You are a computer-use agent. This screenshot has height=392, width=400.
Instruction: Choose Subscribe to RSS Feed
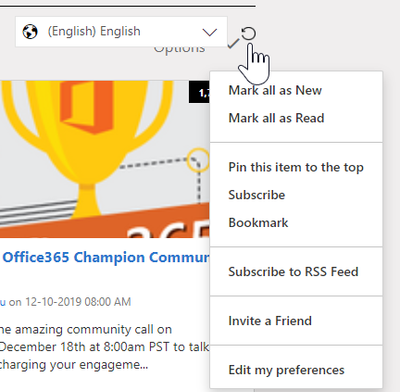pyautogui.click(x=293, y=272)
